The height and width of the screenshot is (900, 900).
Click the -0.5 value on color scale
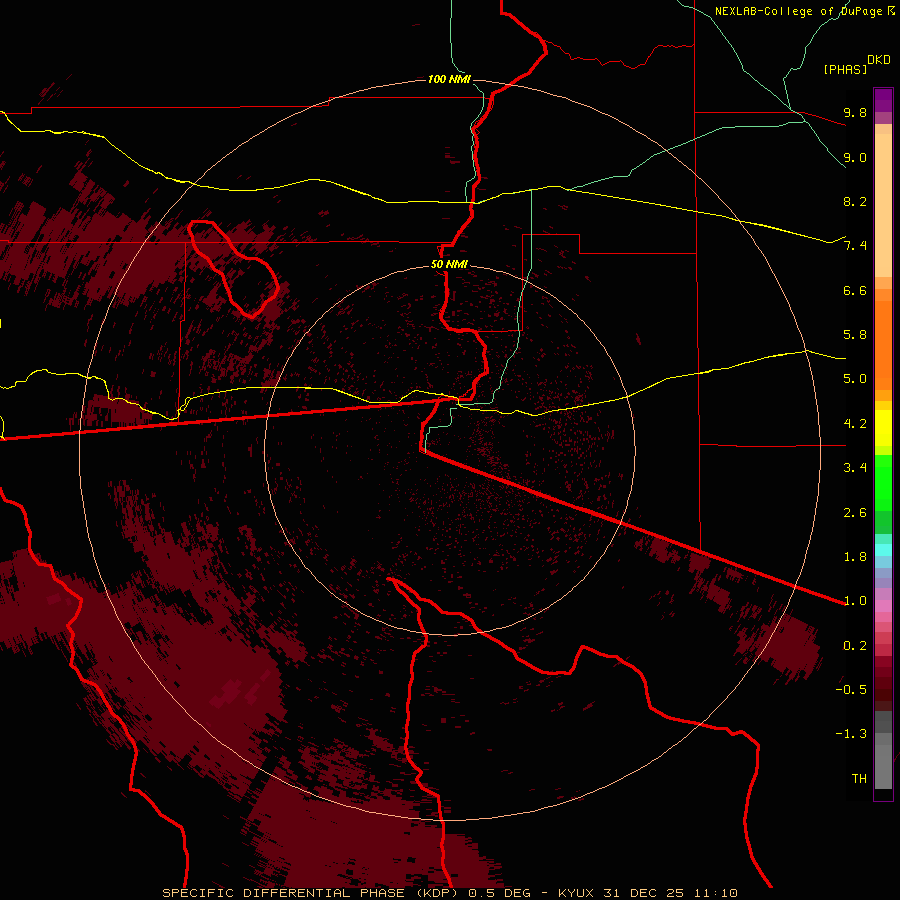point(851,690)
